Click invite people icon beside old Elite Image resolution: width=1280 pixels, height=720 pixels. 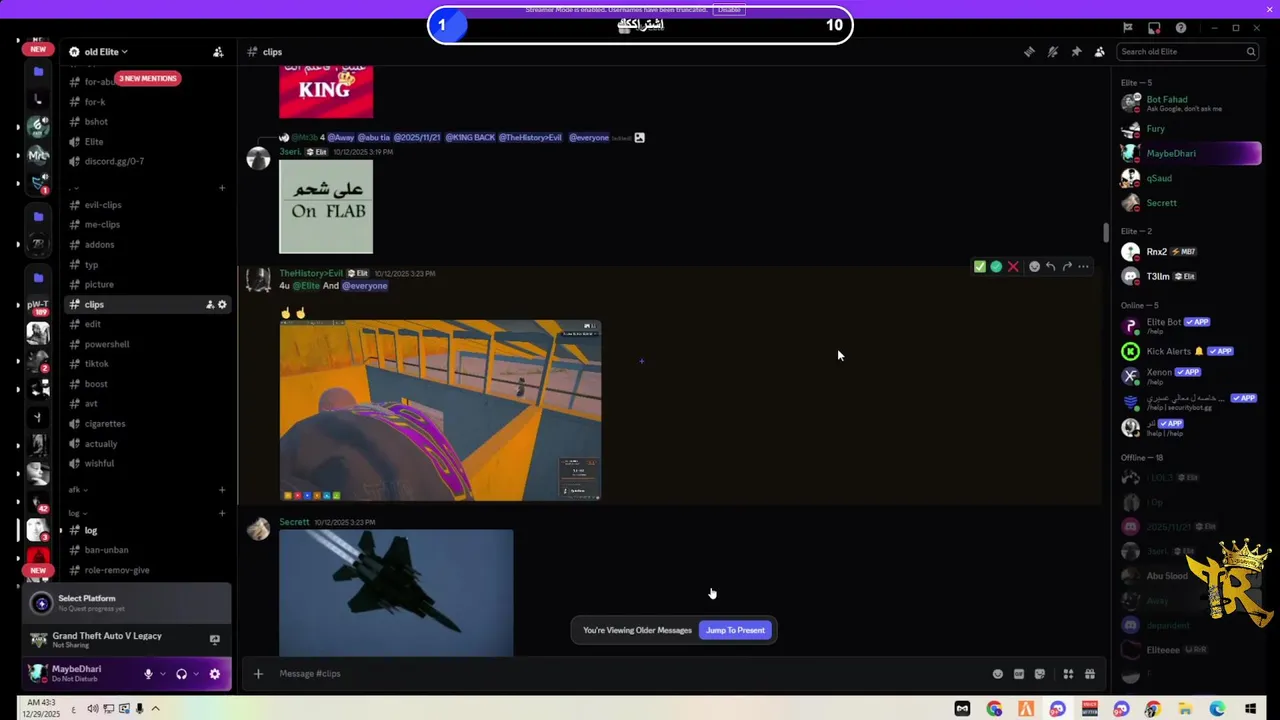click(x=218, y=52)
